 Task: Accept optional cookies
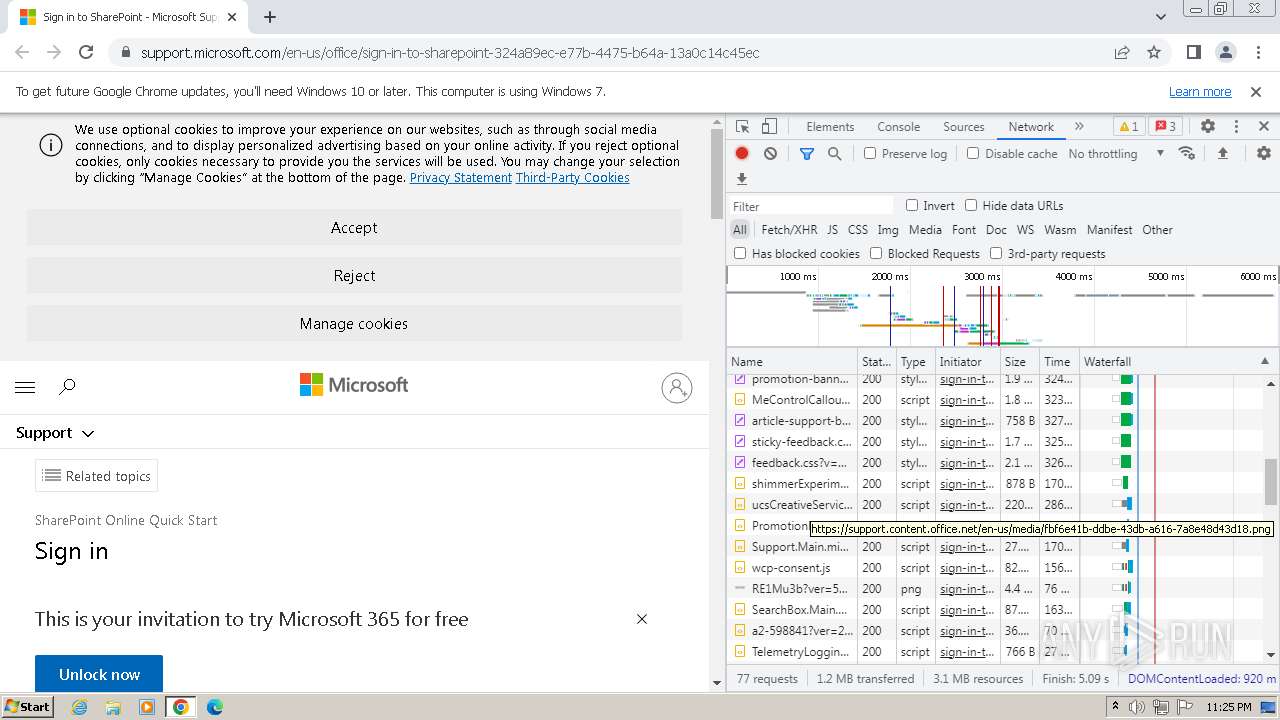(354, 228)
